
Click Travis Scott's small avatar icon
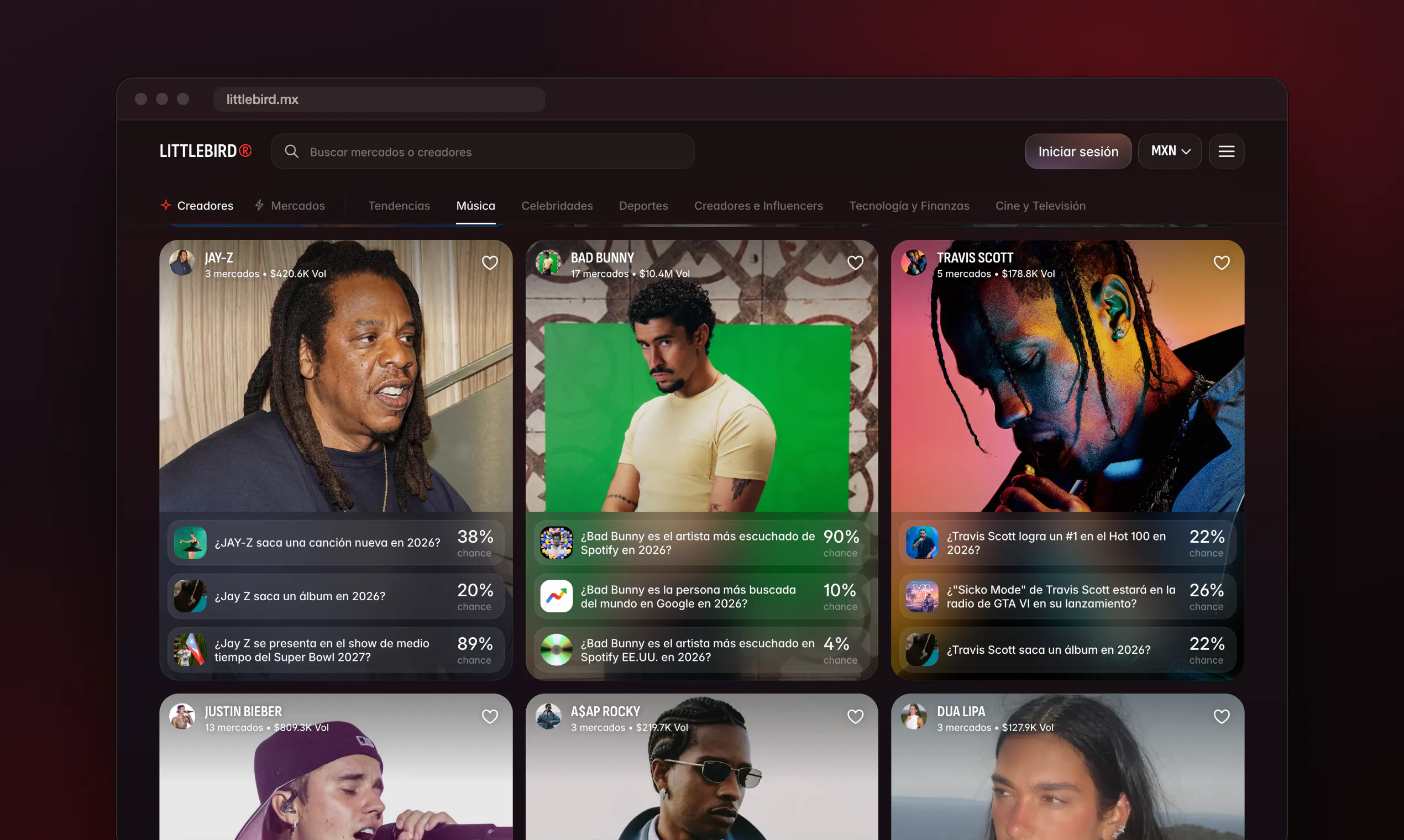tap(914, 262)
